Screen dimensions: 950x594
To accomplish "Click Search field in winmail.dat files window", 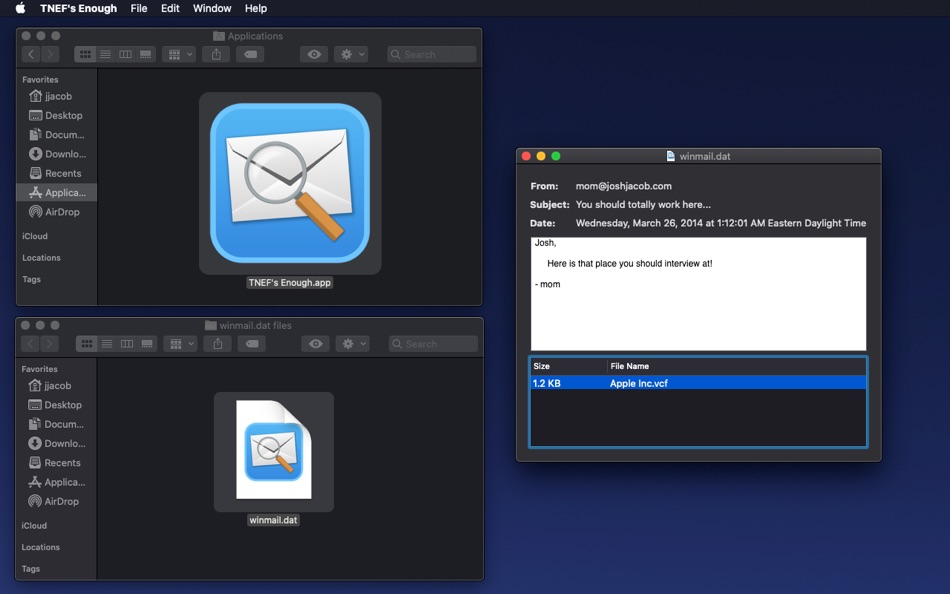I will pos(433,344).
